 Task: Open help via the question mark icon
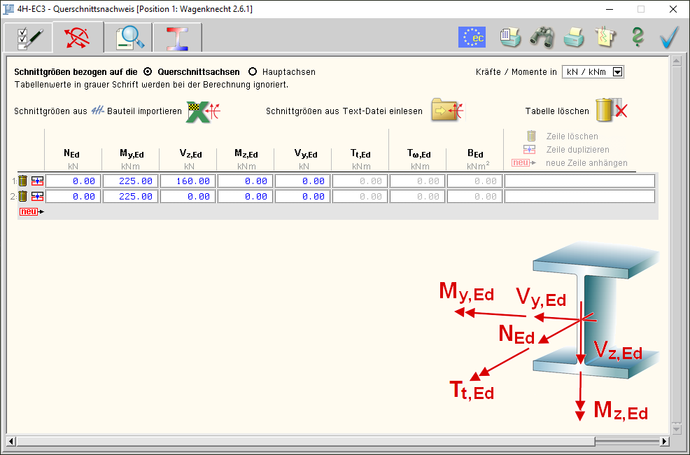(637, 38)
